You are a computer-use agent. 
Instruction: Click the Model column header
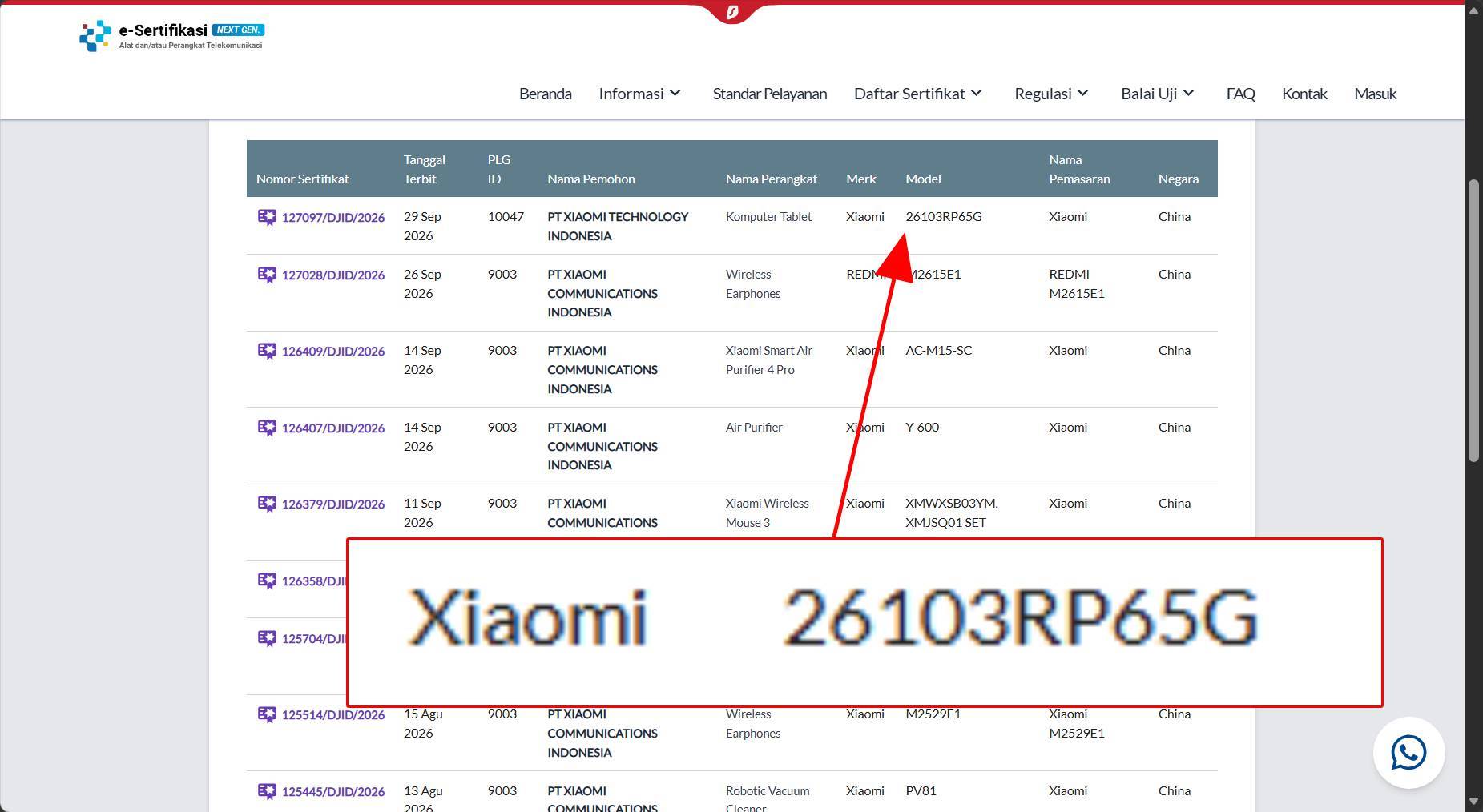pos(923,179)
